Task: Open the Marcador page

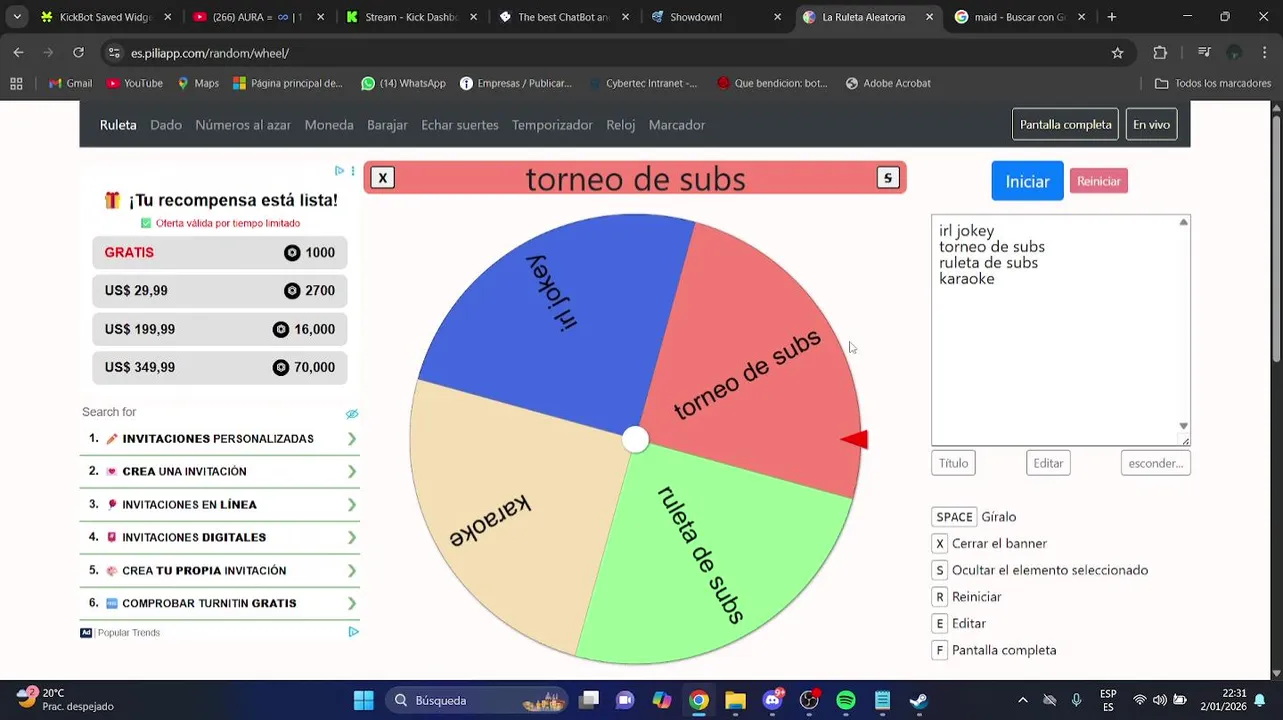Action: tap(677, 125)
